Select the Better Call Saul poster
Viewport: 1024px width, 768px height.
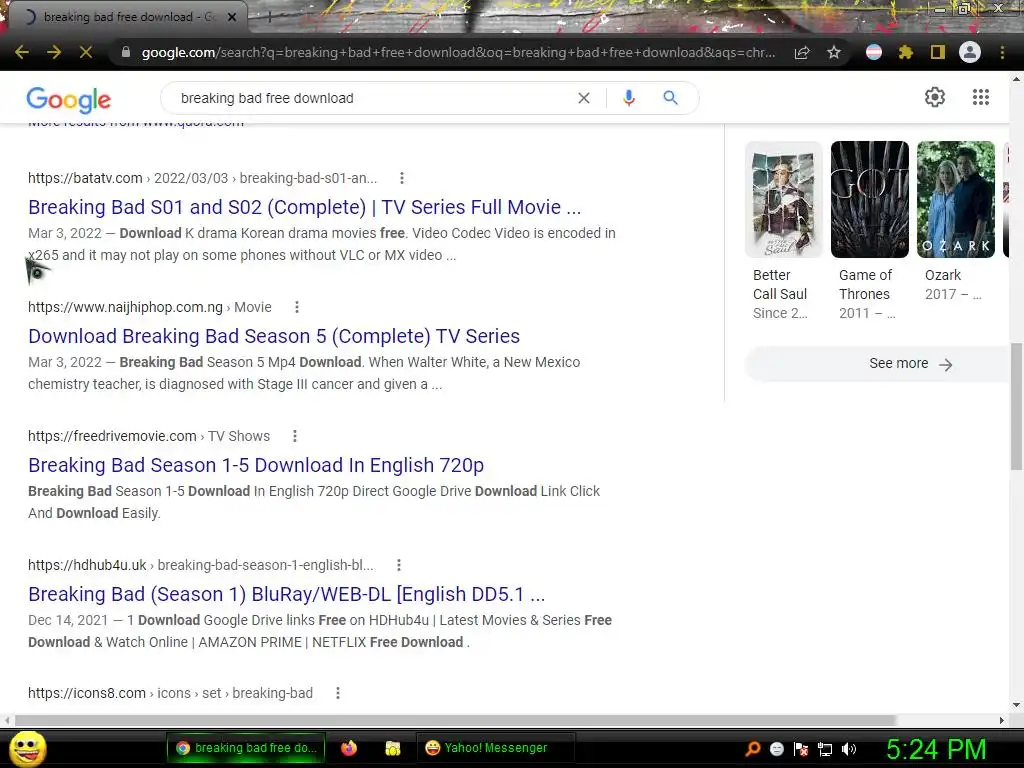[x=784, y=199]
